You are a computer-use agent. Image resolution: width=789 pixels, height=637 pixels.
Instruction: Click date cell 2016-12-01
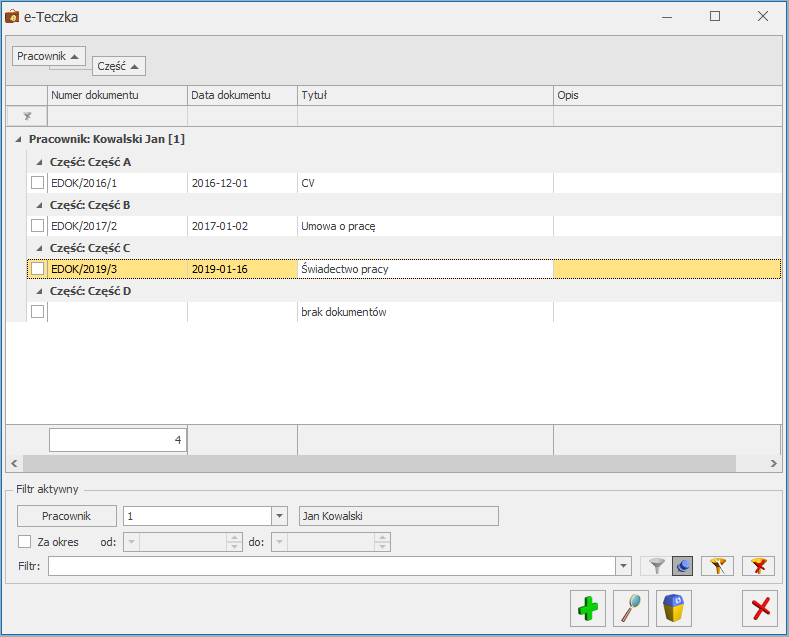[x=243, y=183]
